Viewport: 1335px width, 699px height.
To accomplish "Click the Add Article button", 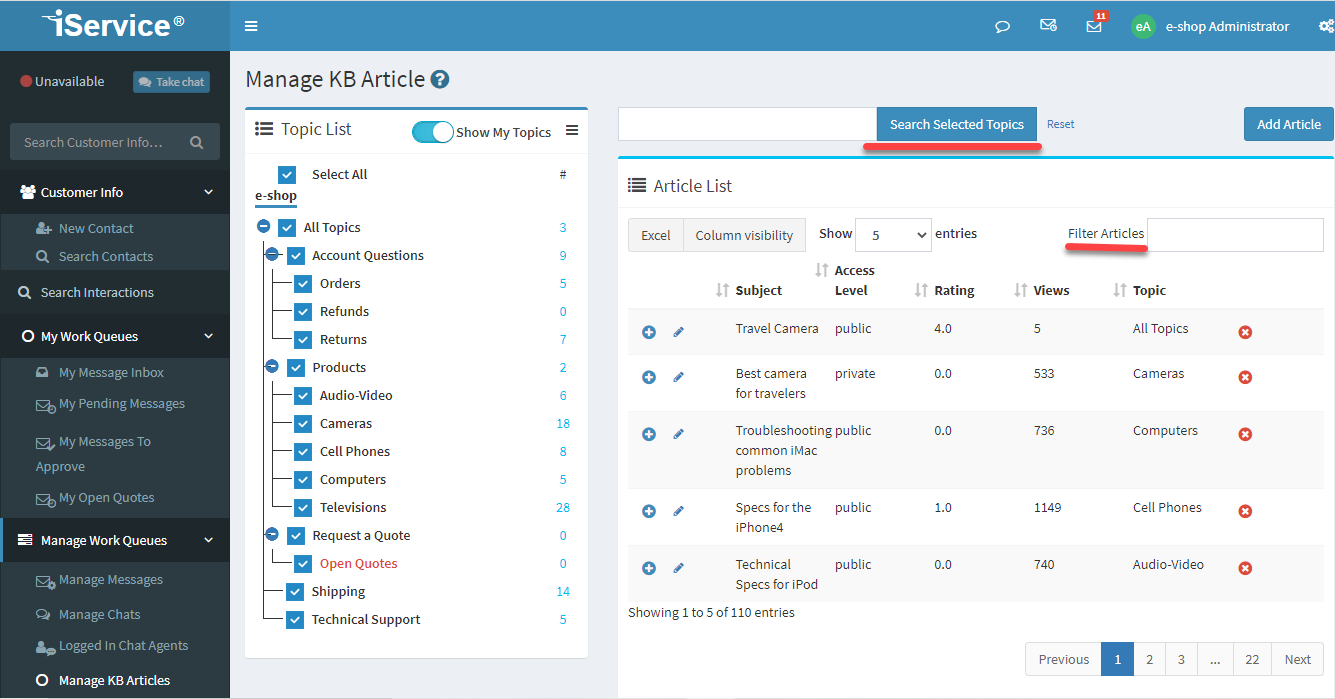I will (x=1288, y=124).
